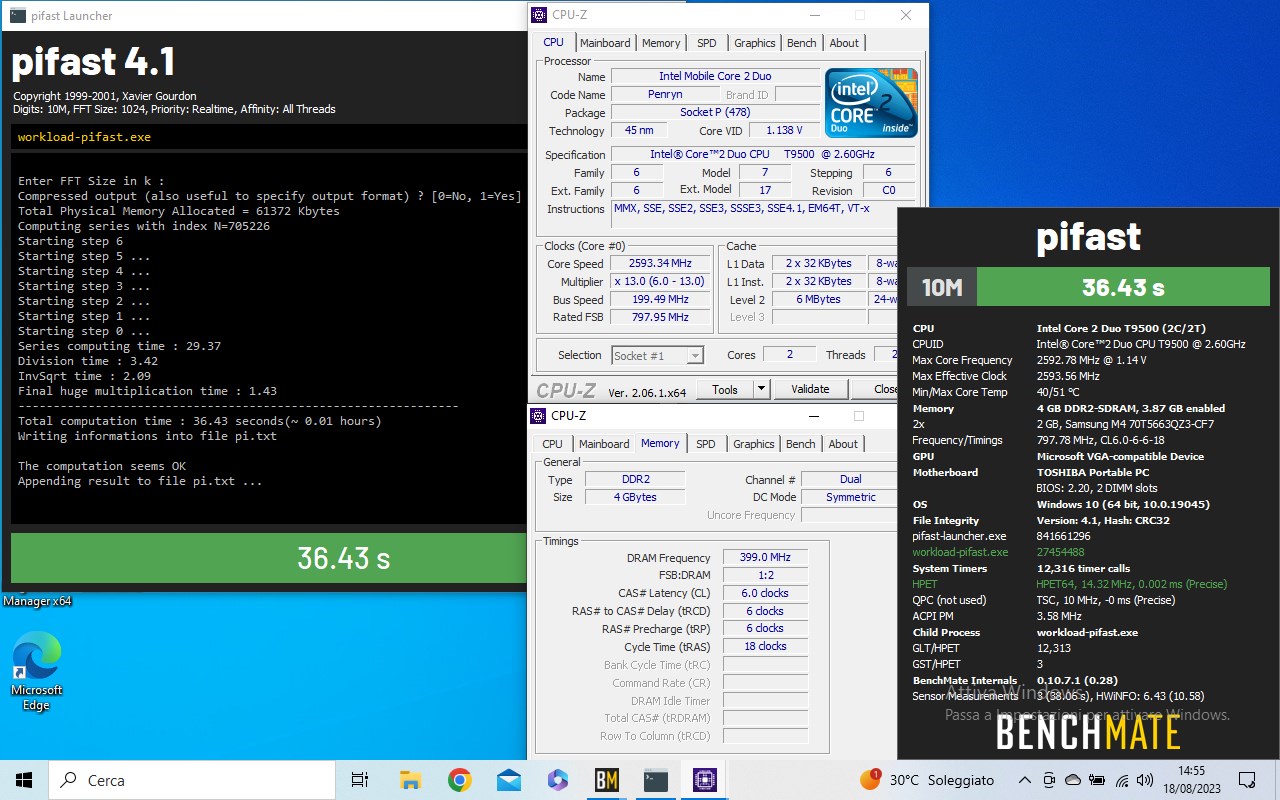Image resolution: width=1280 pixels, height=800 pixels.
Task: Switch to pifast console taskbar icon
Action: click(x=655, y=780)
